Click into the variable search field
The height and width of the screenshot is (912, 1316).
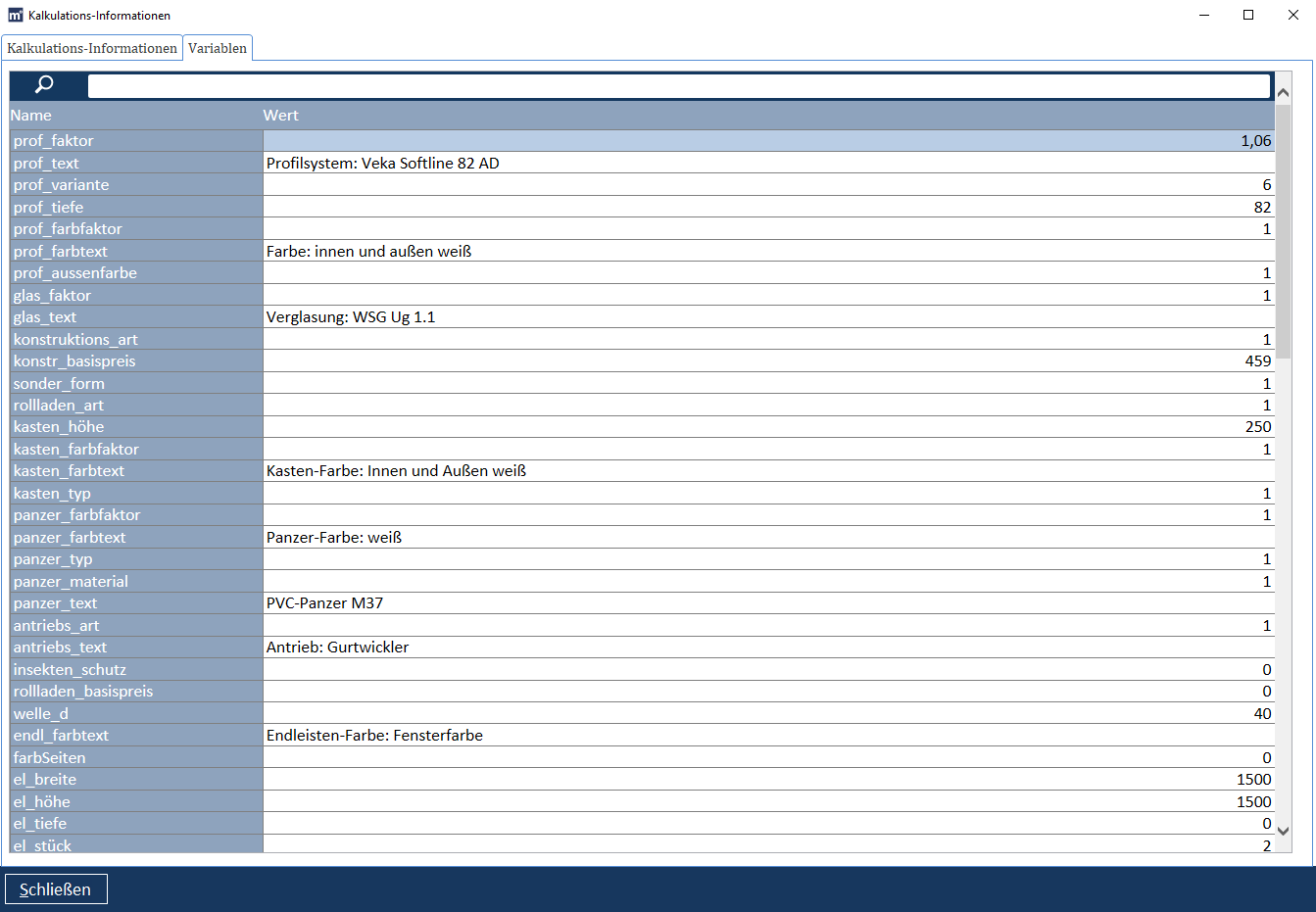[678, 86]
